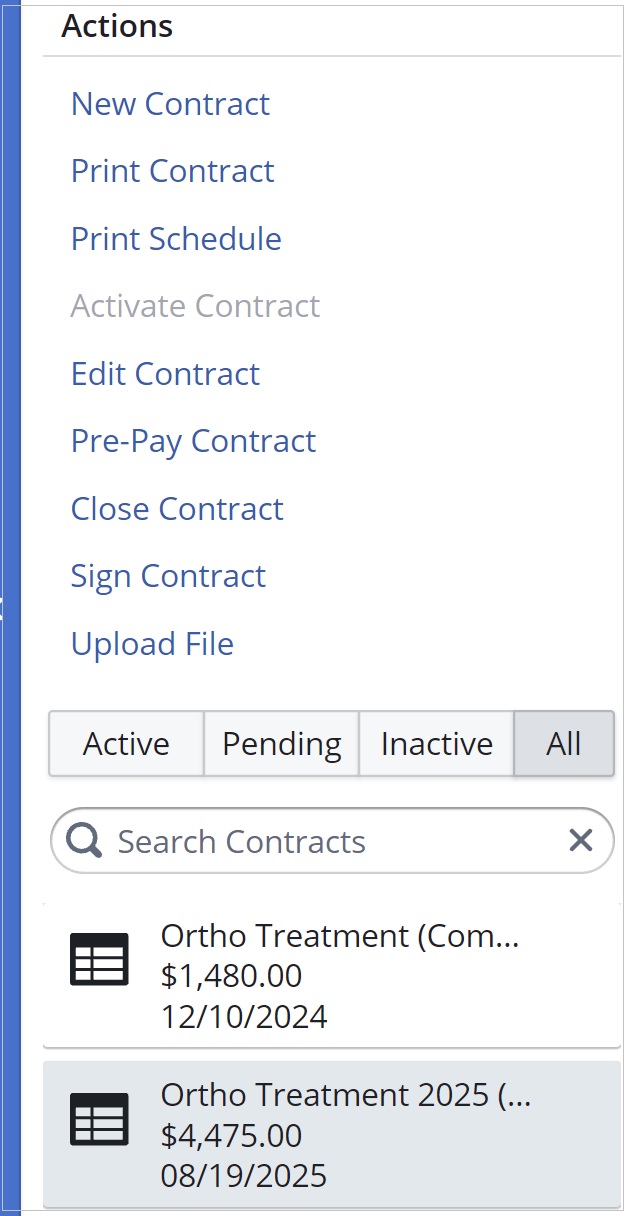
Task: Click Sign Contract
Action: pyautogui.click(x=168, y=576)
